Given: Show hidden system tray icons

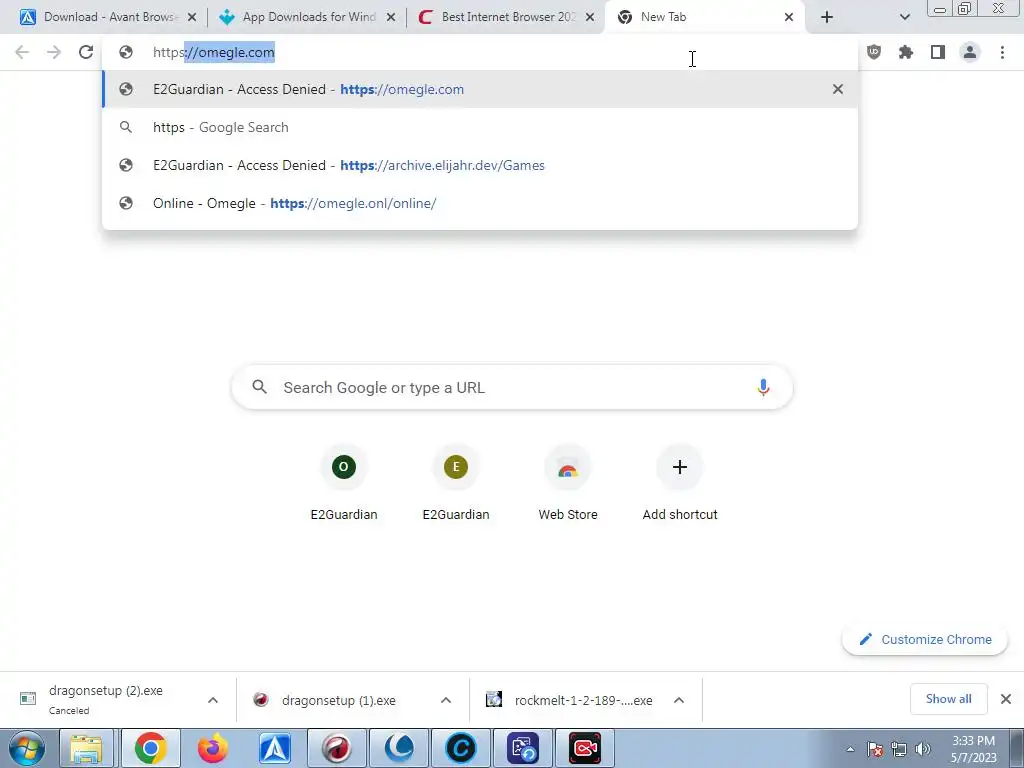Looking at the screenshot, I should click(850, 749).
